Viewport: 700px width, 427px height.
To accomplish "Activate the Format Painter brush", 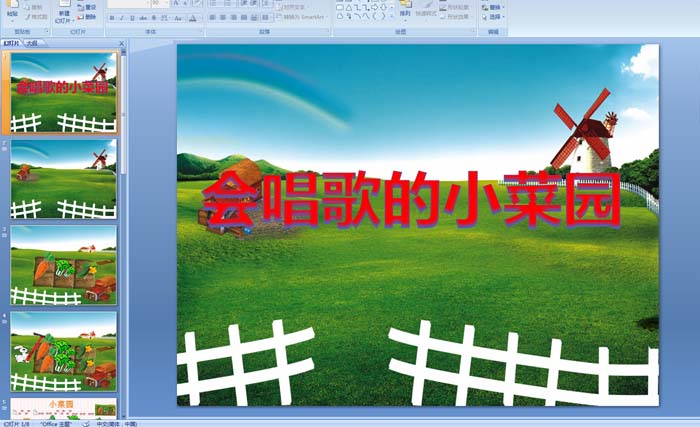I will [x=36, y=17].
